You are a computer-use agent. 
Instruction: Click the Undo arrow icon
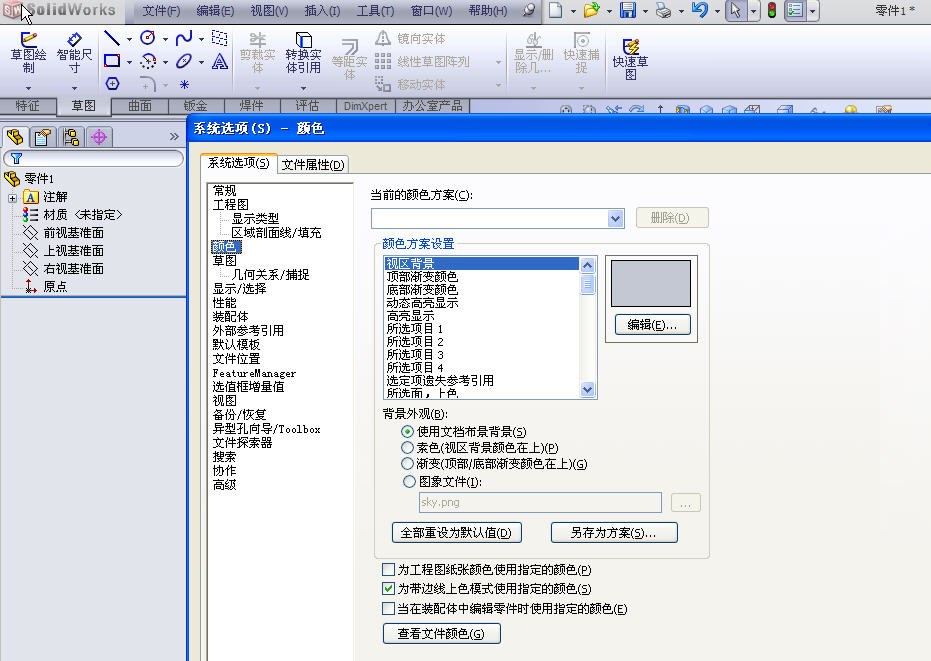tap(700, 10)
